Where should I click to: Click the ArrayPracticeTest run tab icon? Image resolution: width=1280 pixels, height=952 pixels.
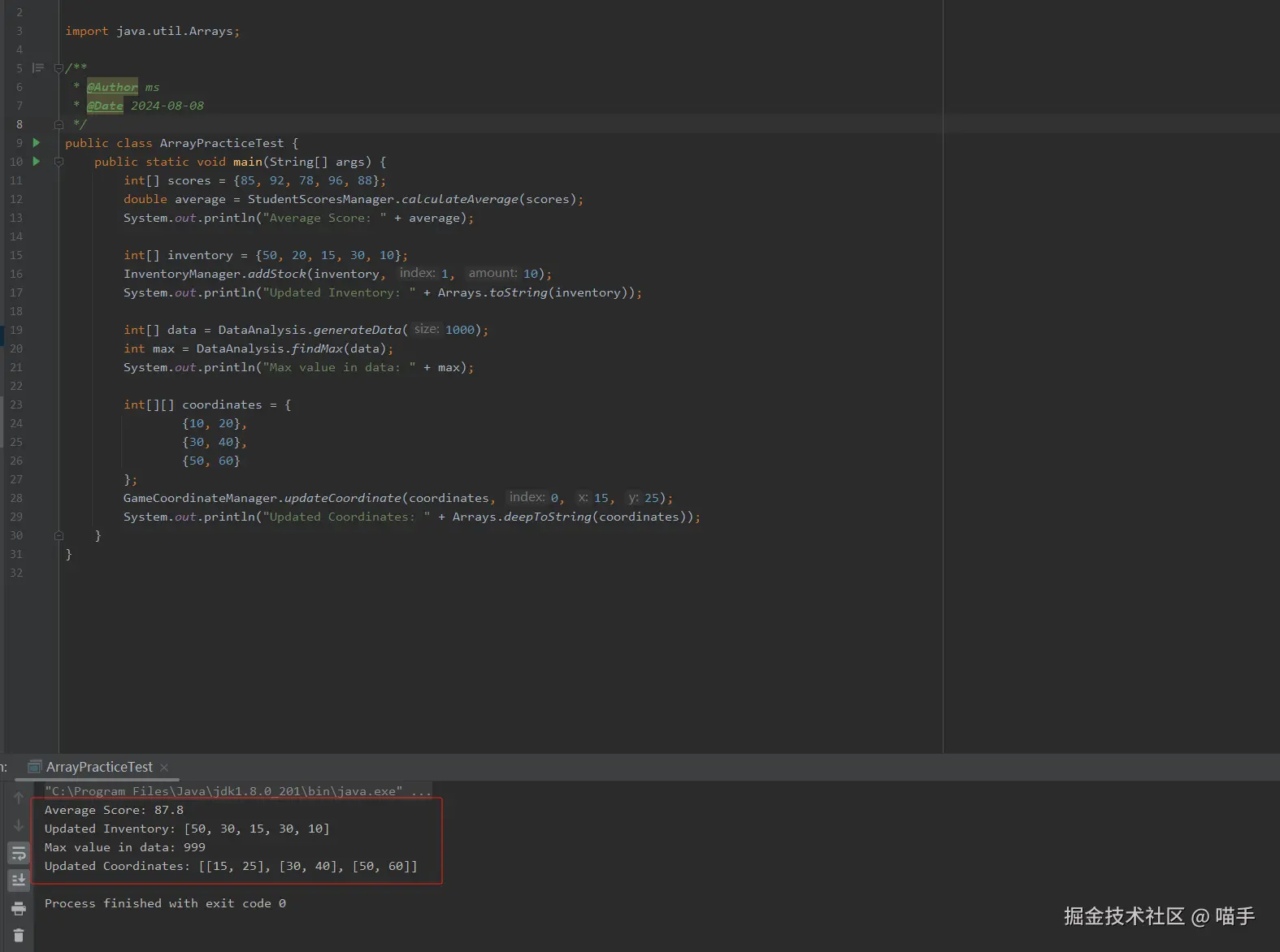pos(35,767)
